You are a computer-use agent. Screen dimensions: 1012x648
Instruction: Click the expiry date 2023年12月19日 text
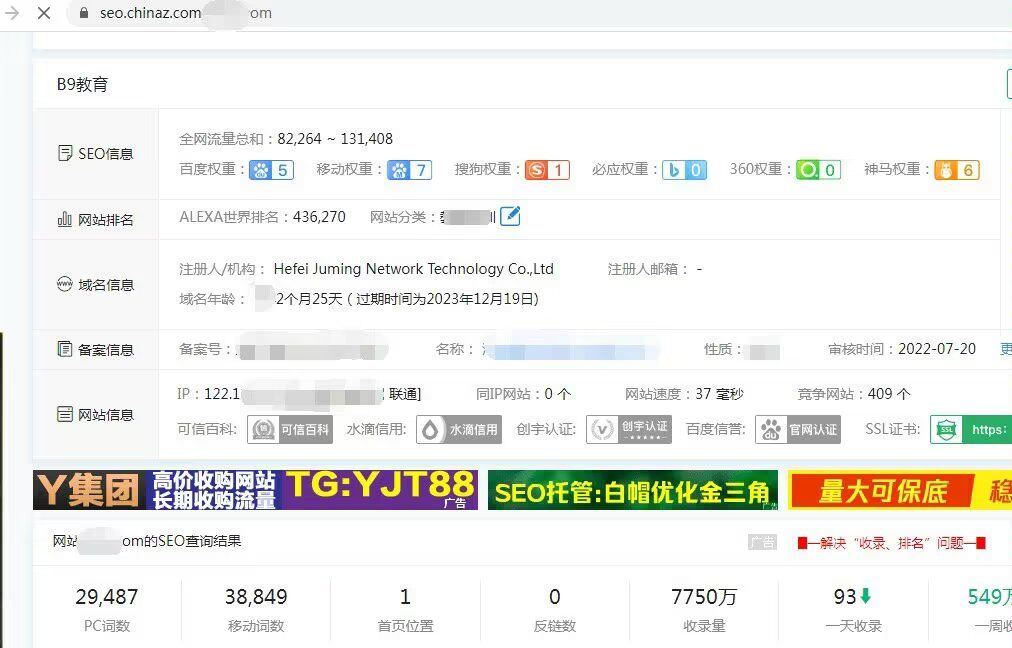[480, 299]
